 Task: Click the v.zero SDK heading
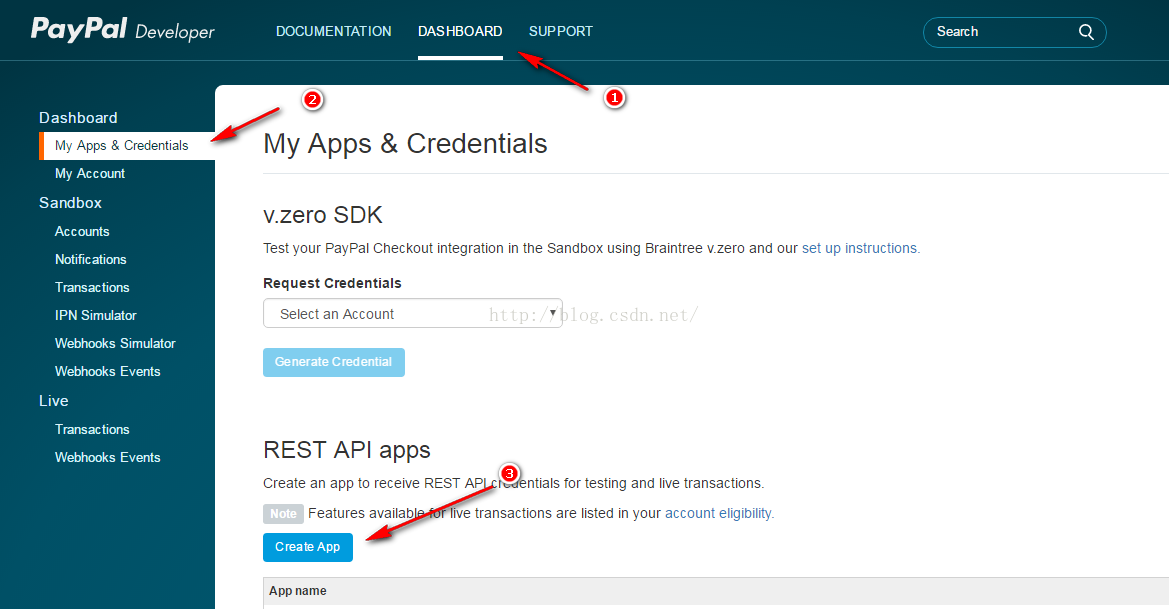(323, 215)
